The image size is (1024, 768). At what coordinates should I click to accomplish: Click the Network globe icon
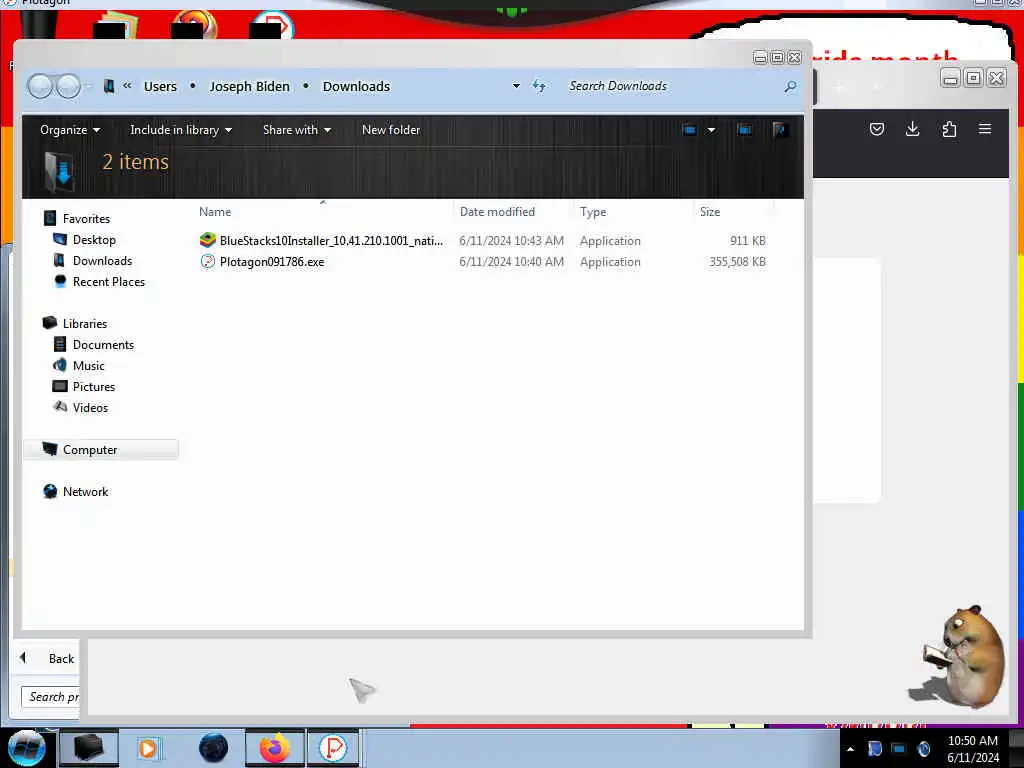50,491
